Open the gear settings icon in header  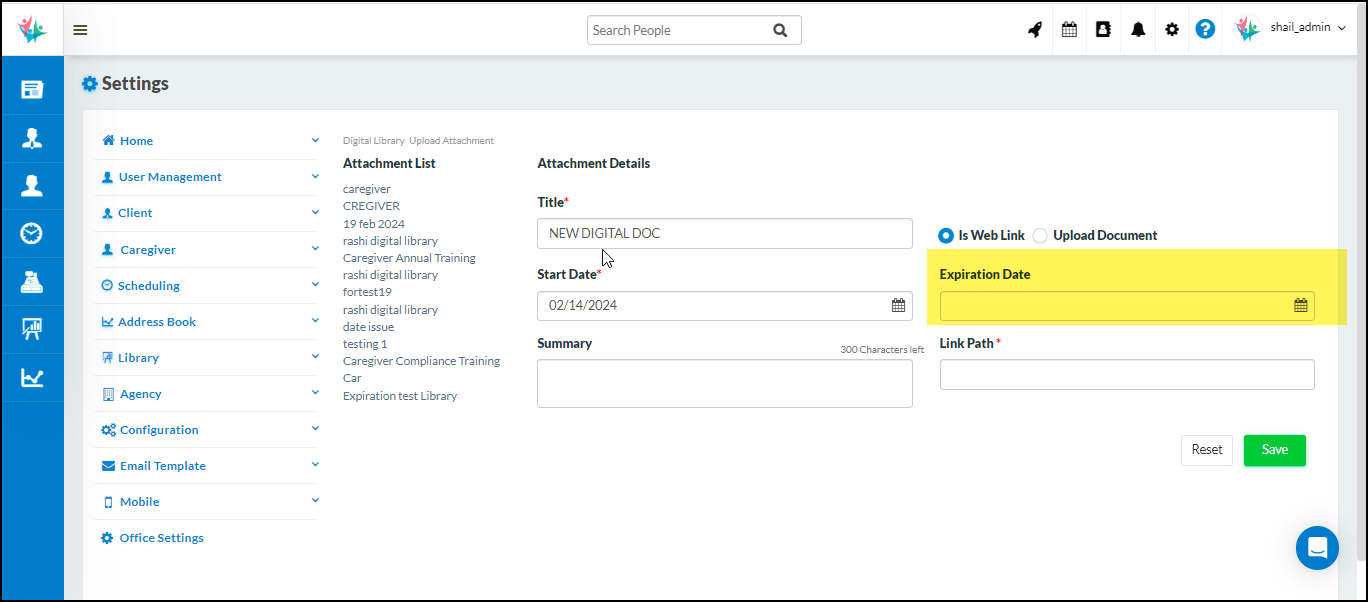pos(1172,30)
